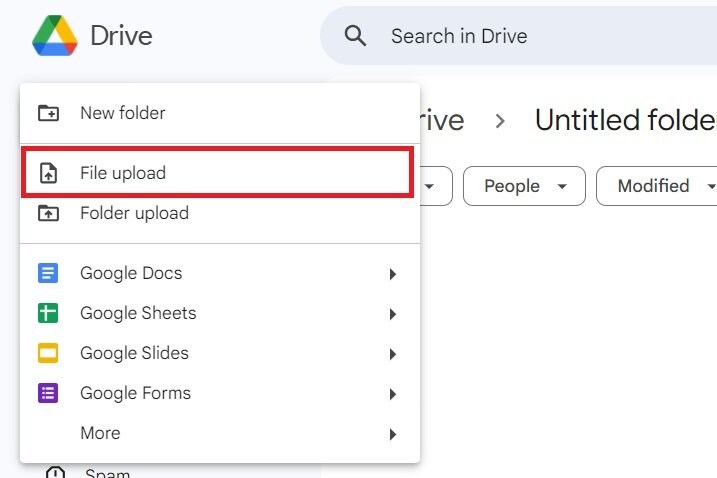Screen dimensions: 717x478
Task: Click the Google Drive logo icon
Action: pos(54,36)
